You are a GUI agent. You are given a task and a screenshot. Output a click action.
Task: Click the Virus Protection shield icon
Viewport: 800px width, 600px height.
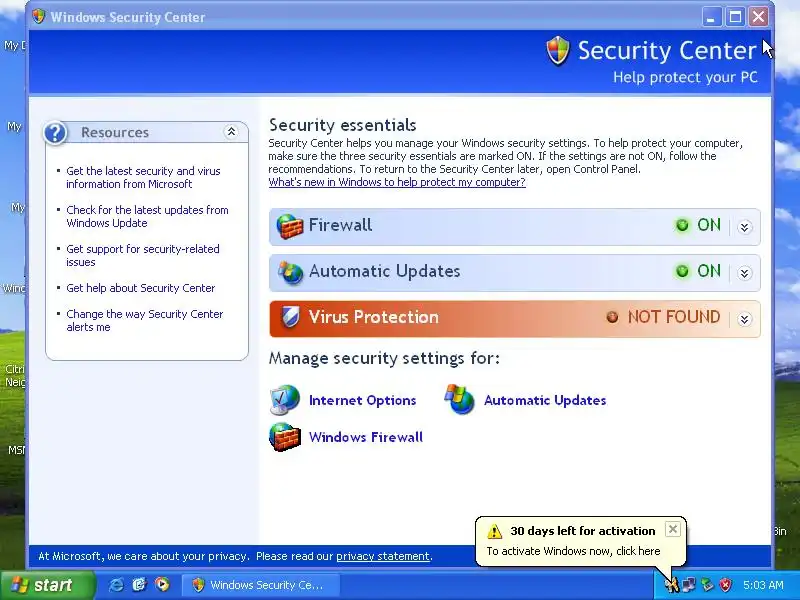[290, 317]
